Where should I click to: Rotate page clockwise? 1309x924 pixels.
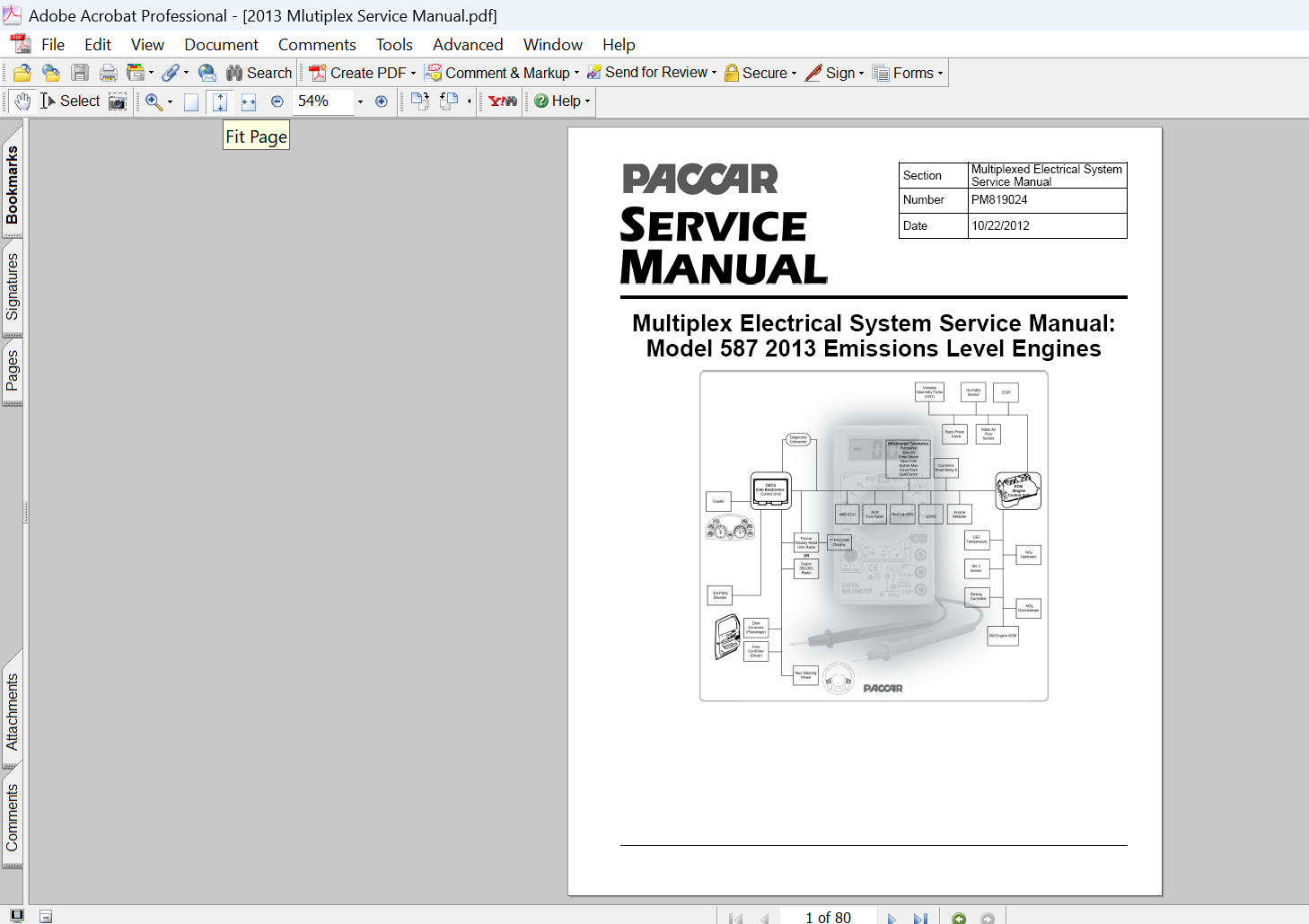point(419,101)
